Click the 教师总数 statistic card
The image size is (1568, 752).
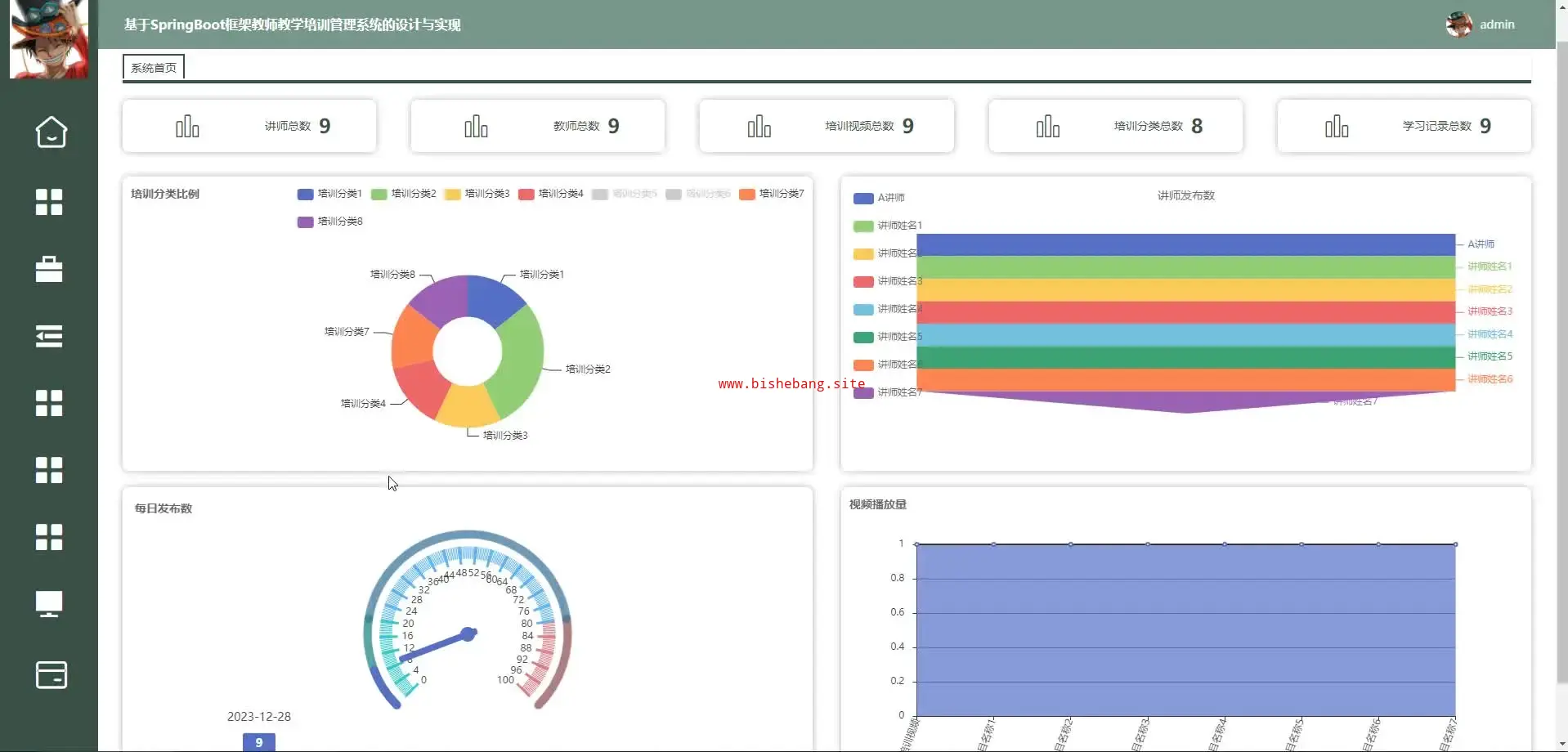point(538,126)
